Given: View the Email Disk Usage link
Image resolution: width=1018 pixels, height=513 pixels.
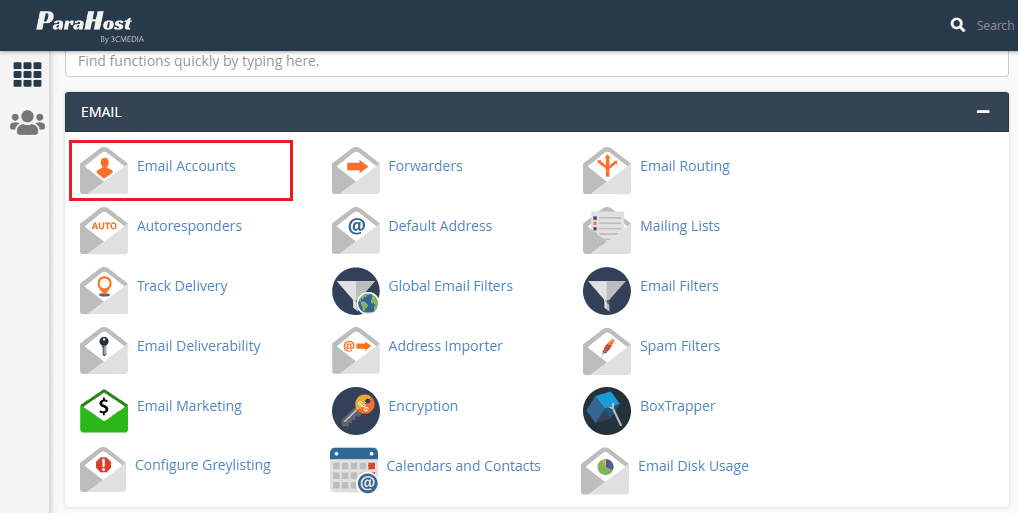Looking at the screenshot, I should tap(693, 466).
